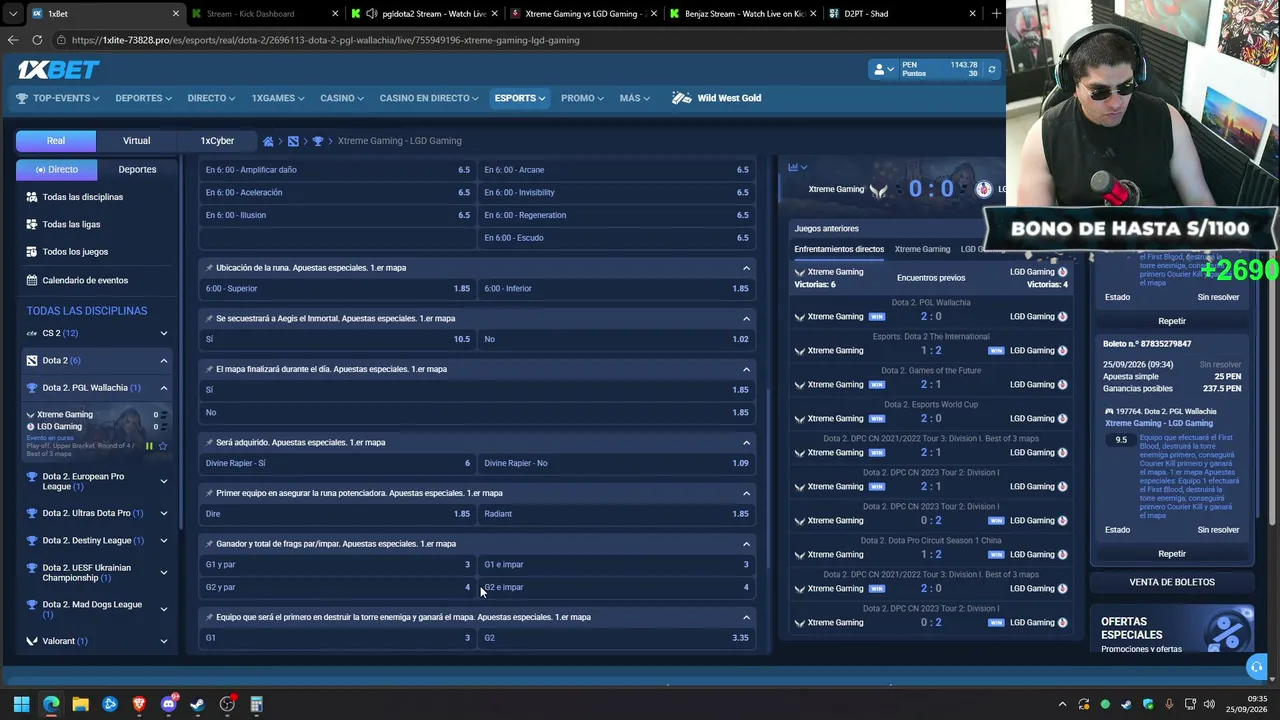Open Wild West Gold promotion
Screen dimensions: 1280x720
click(x=716, y=98)
